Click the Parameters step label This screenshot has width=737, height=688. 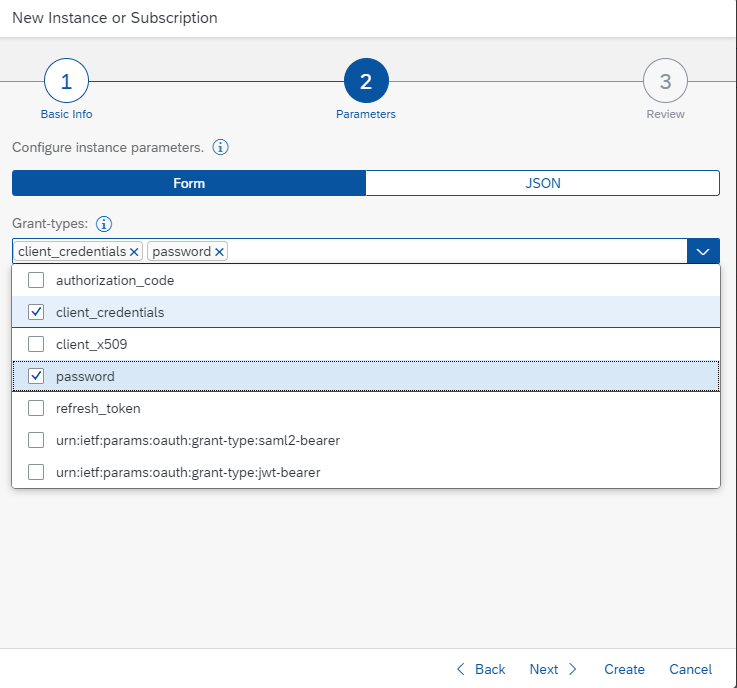click(366, 114)
